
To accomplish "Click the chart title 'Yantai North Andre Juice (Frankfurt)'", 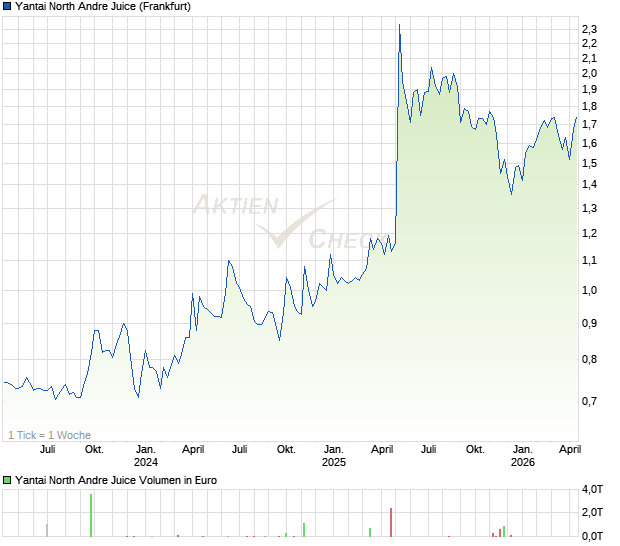I will coord(103,7).
